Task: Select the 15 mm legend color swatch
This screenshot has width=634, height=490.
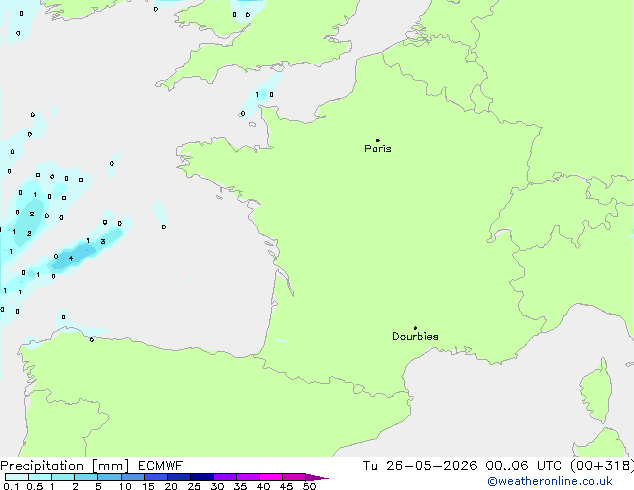Action: [x=156, y=477]
